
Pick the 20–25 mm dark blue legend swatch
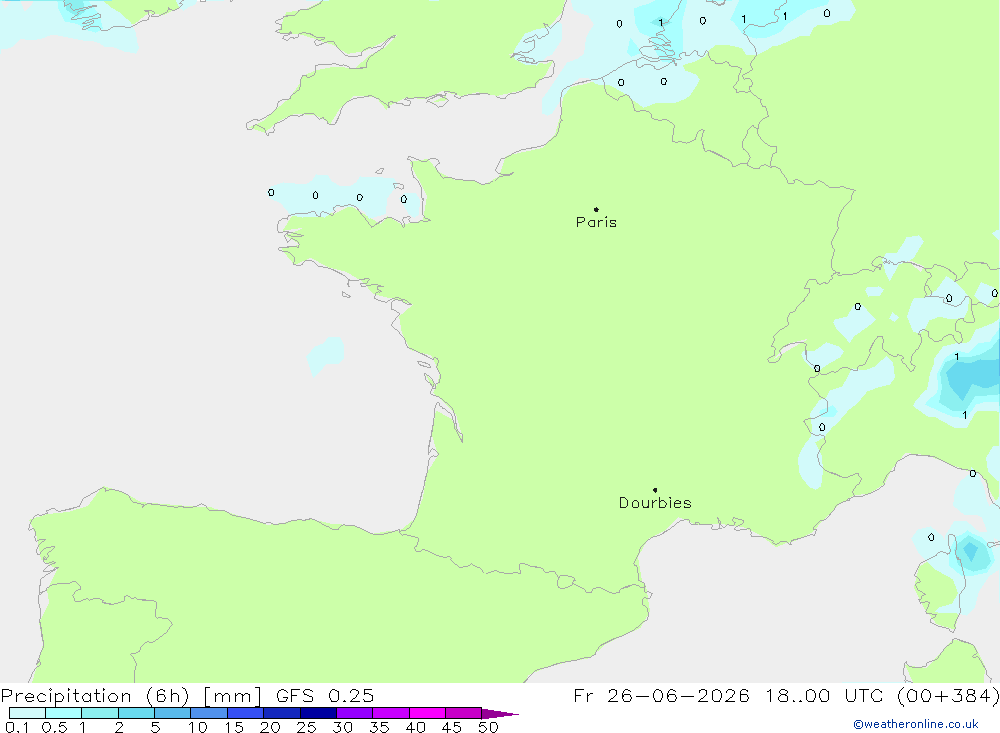tap(282, 713)
